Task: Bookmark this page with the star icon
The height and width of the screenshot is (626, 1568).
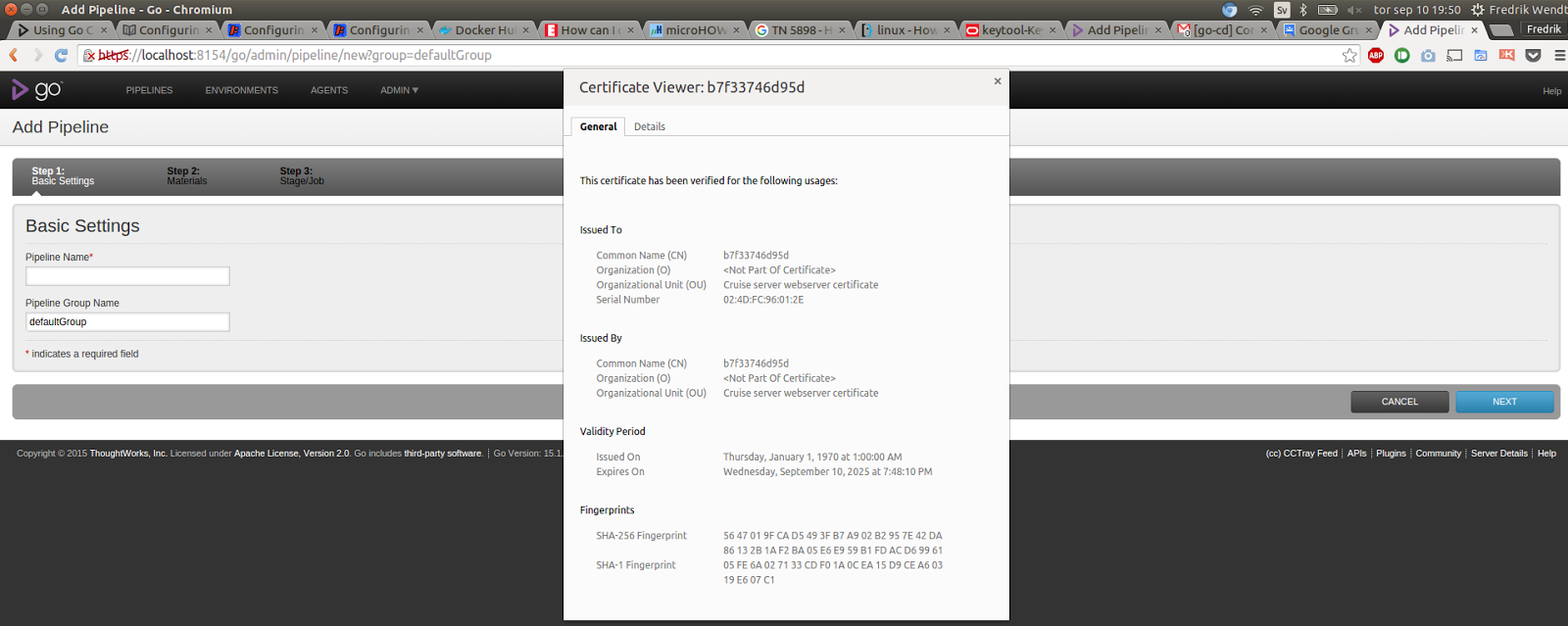Action: click(x=1349, y=55)
